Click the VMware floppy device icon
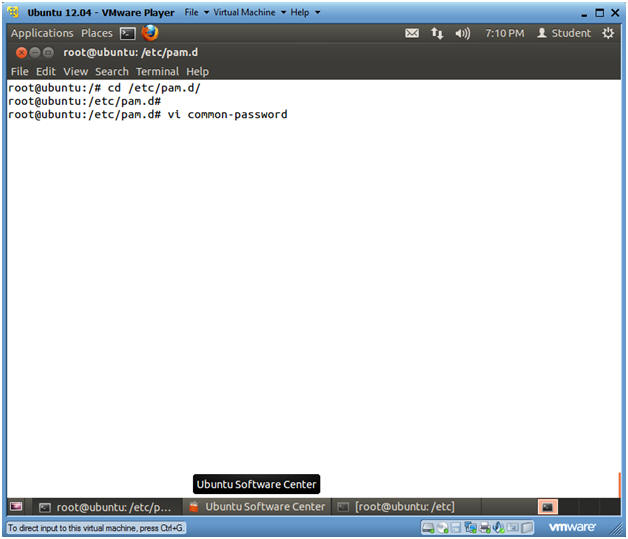Screen dimensions: 628x539 tap(456, 528)
